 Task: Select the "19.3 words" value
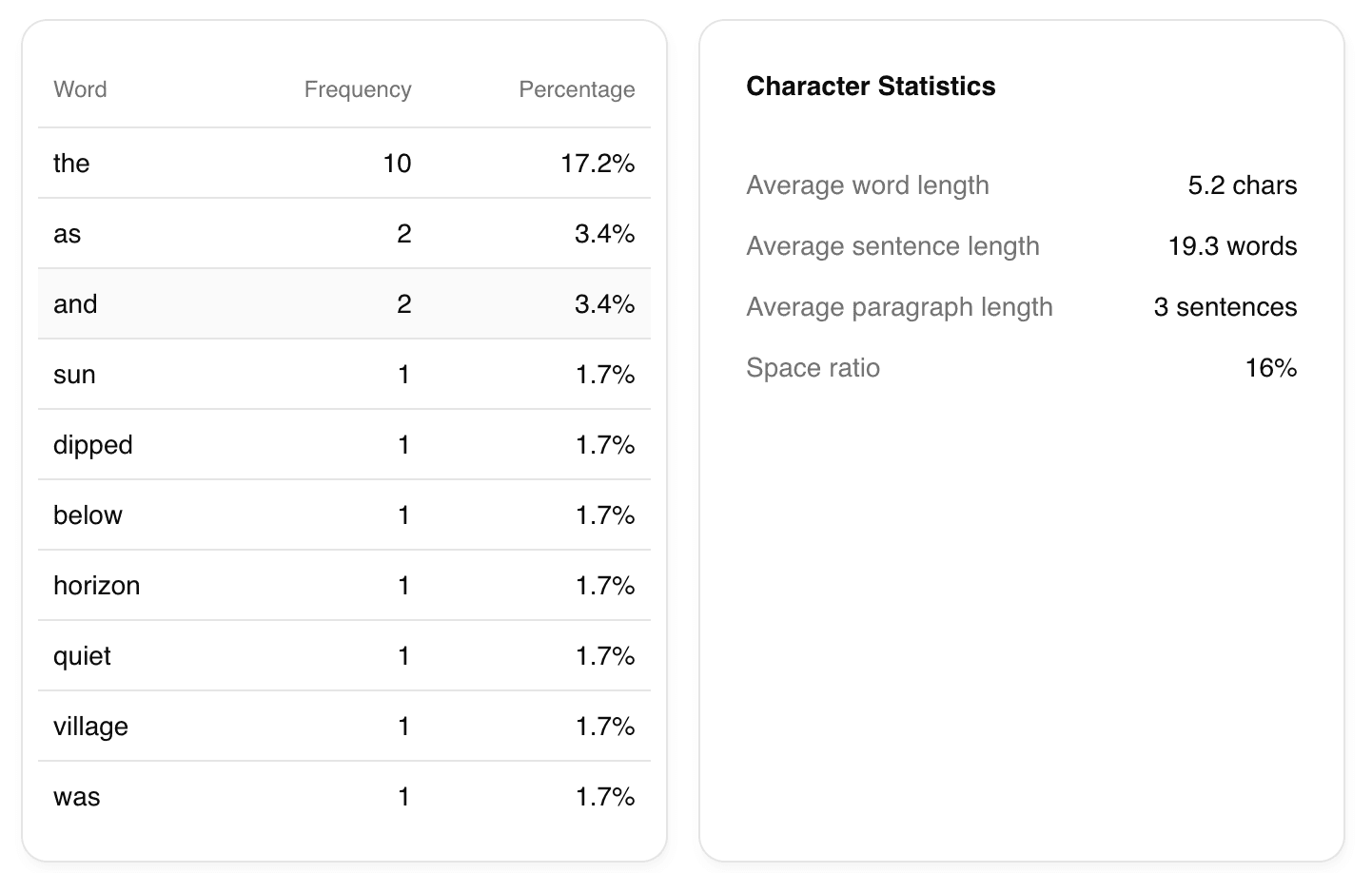coord(1232,246)
